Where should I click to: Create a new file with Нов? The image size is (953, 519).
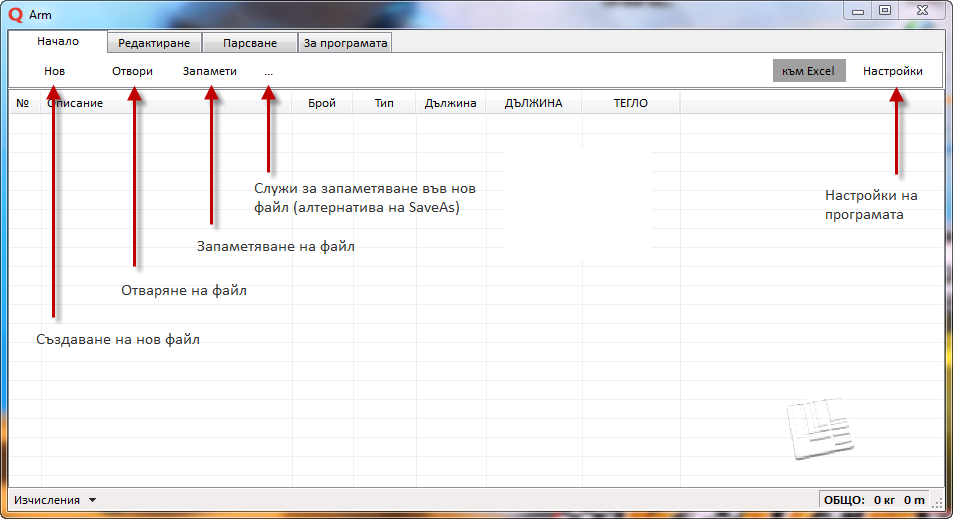click(x=55, y=71)
